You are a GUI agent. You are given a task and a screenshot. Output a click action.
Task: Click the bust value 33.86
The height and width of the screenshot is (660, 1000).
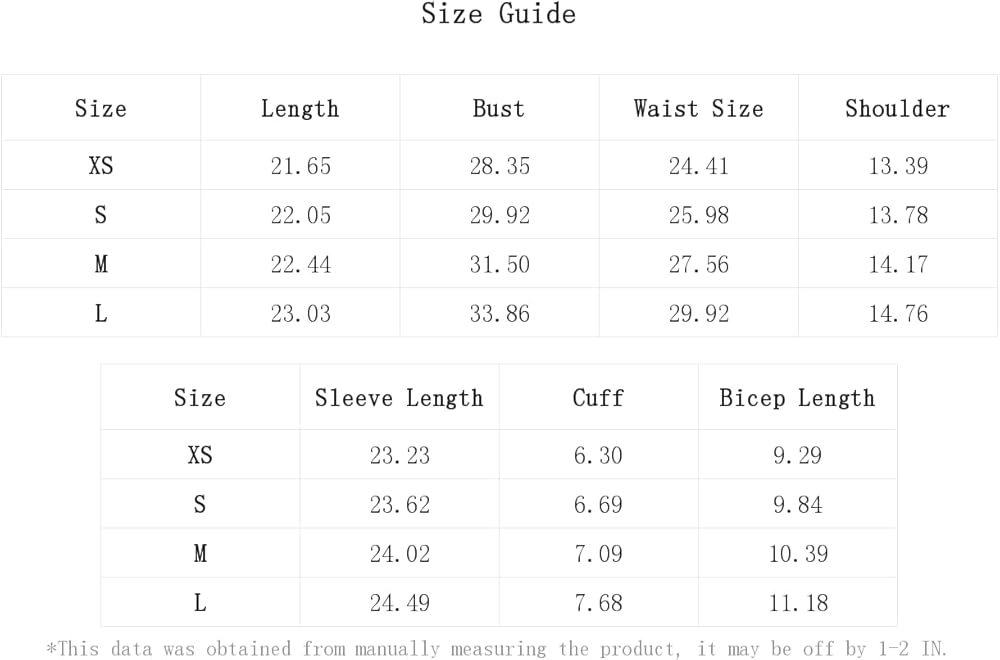[x=499, y=313]
